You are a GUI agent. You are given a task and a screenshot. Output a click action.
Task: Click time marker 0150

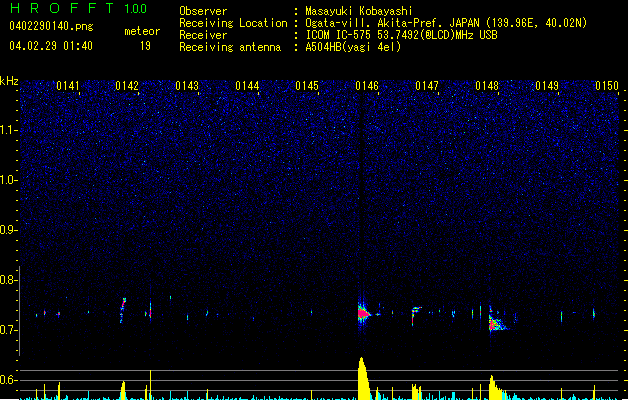607,86
